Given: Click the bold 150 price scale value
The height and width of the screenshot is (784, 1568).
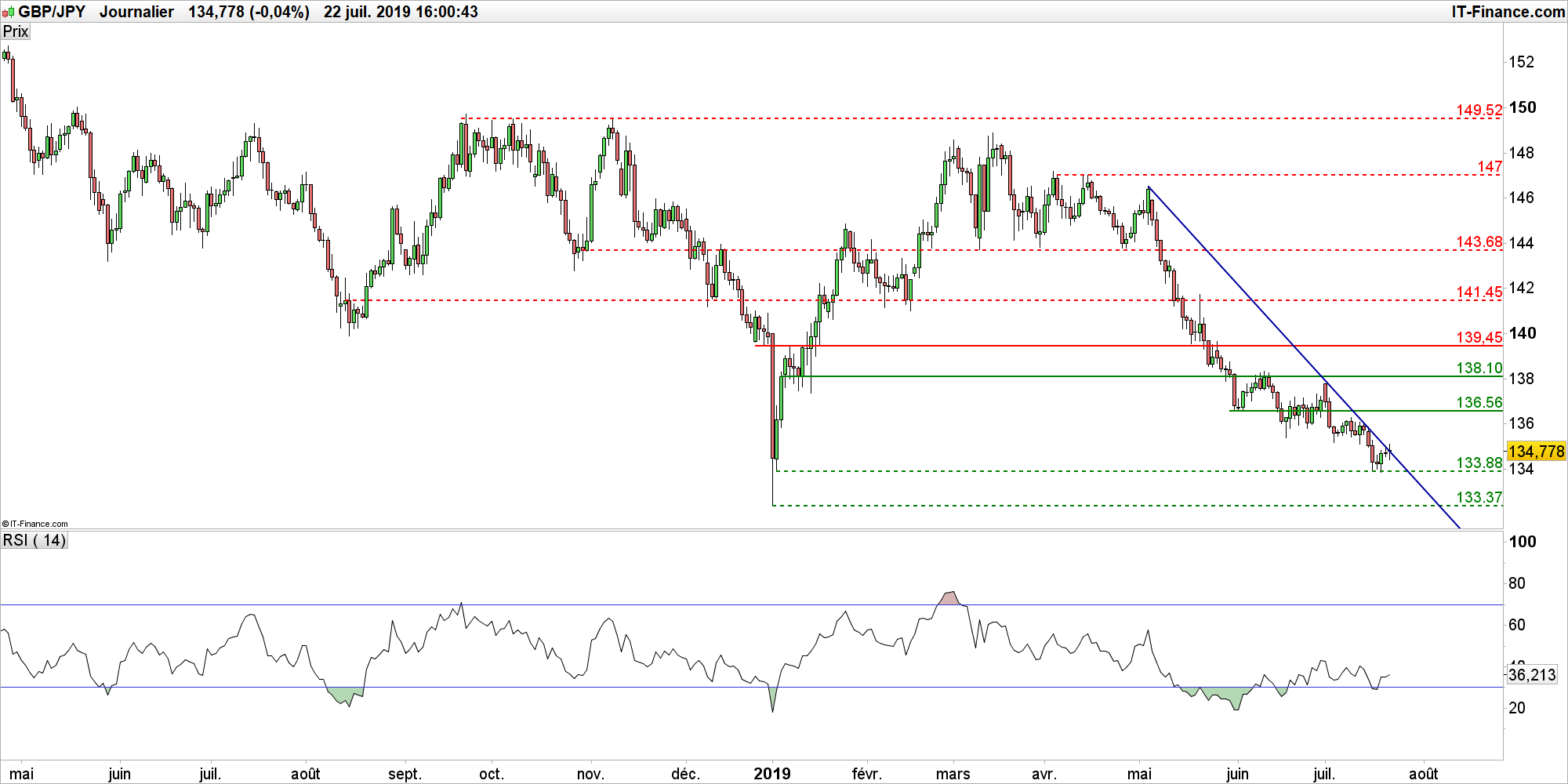Looking at the screenshot, I should tap(1523, 107).
